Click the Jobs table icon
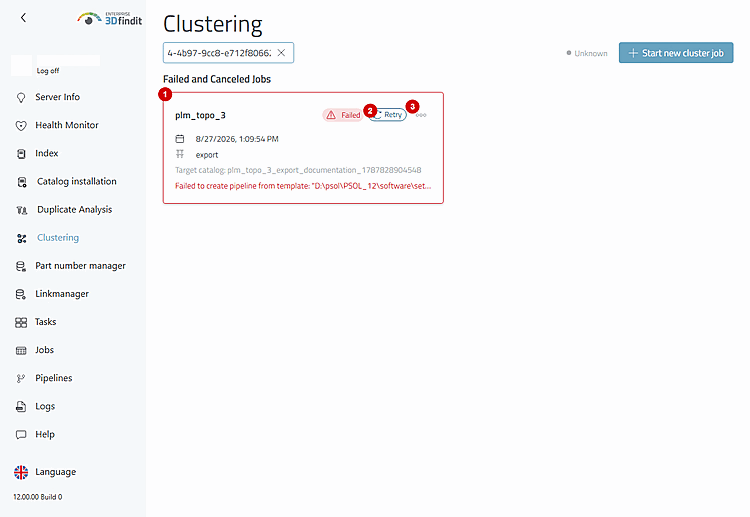Image resolution: width=750 pixels, height=517 pixels. pyautogui.click(x=21, y=351)
